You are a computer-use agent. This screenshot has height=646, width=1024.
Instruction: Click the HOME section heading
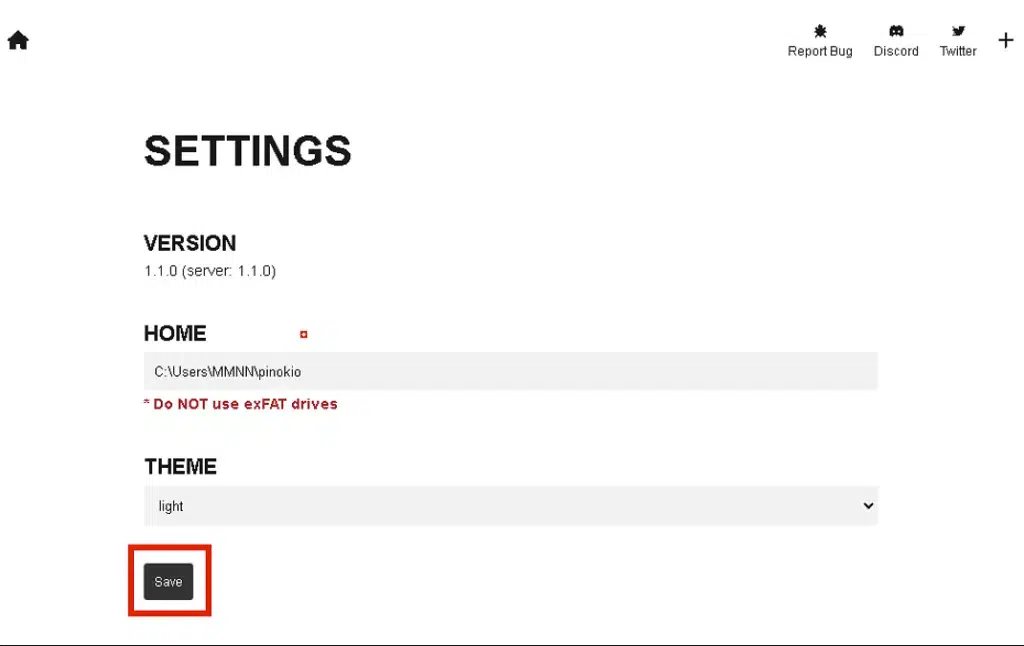pos(175,333)
